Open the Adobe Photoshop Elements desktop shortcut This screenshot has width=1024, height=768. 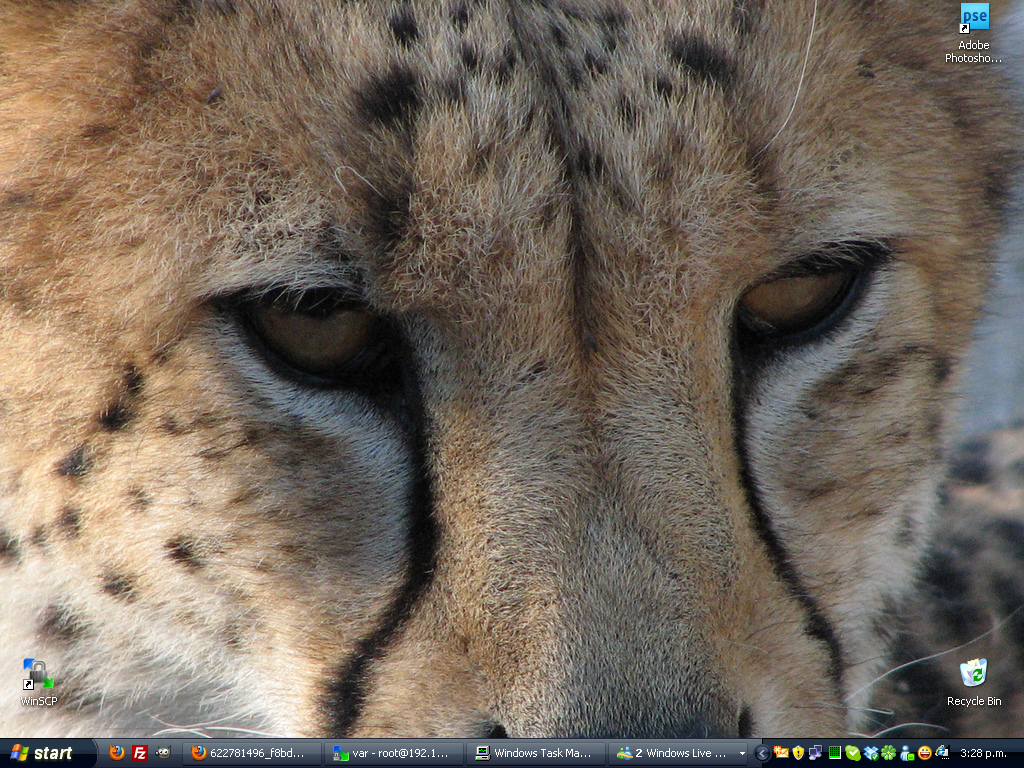click(x=974, y=31)
